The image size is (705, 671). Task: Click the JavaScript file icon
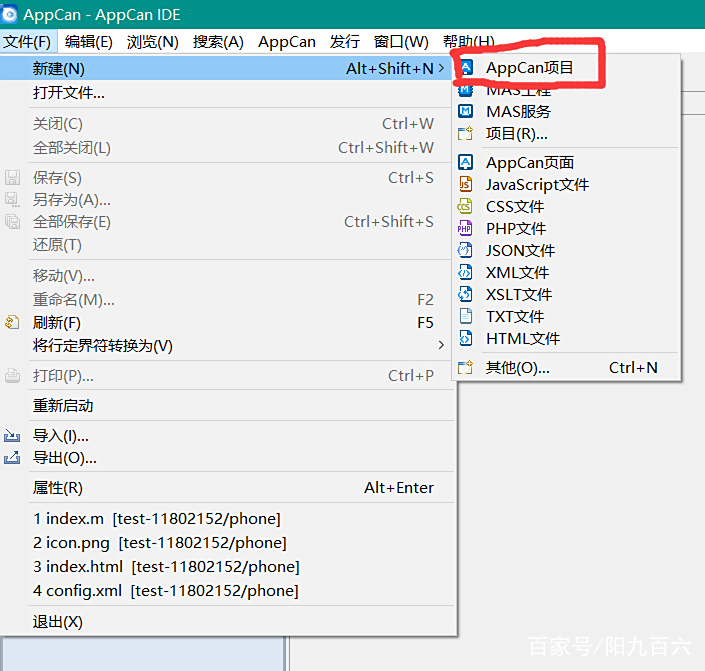coord(465,184)
